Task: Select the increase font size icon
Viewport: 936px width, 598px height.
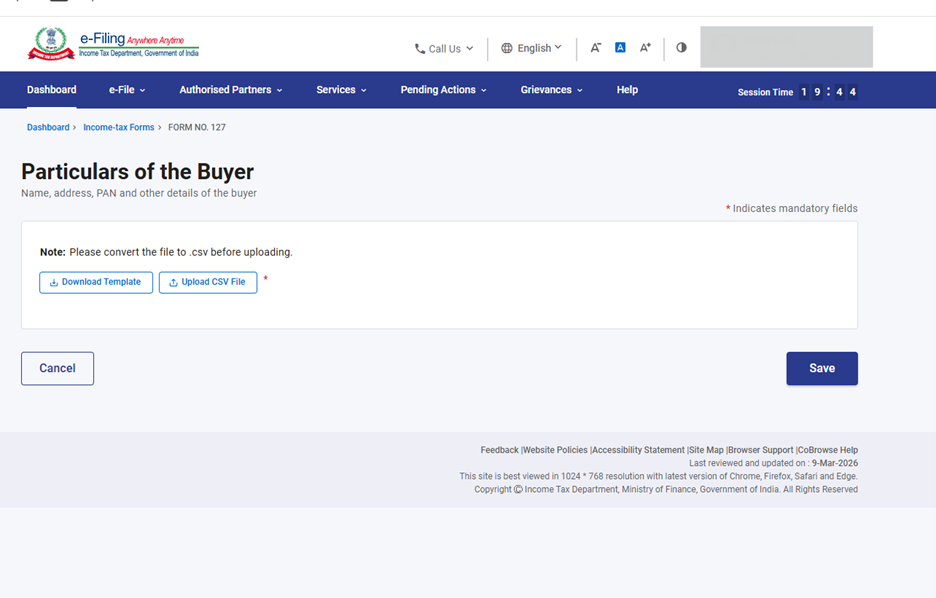Action: pyautogui.click(x=644, y=47)
